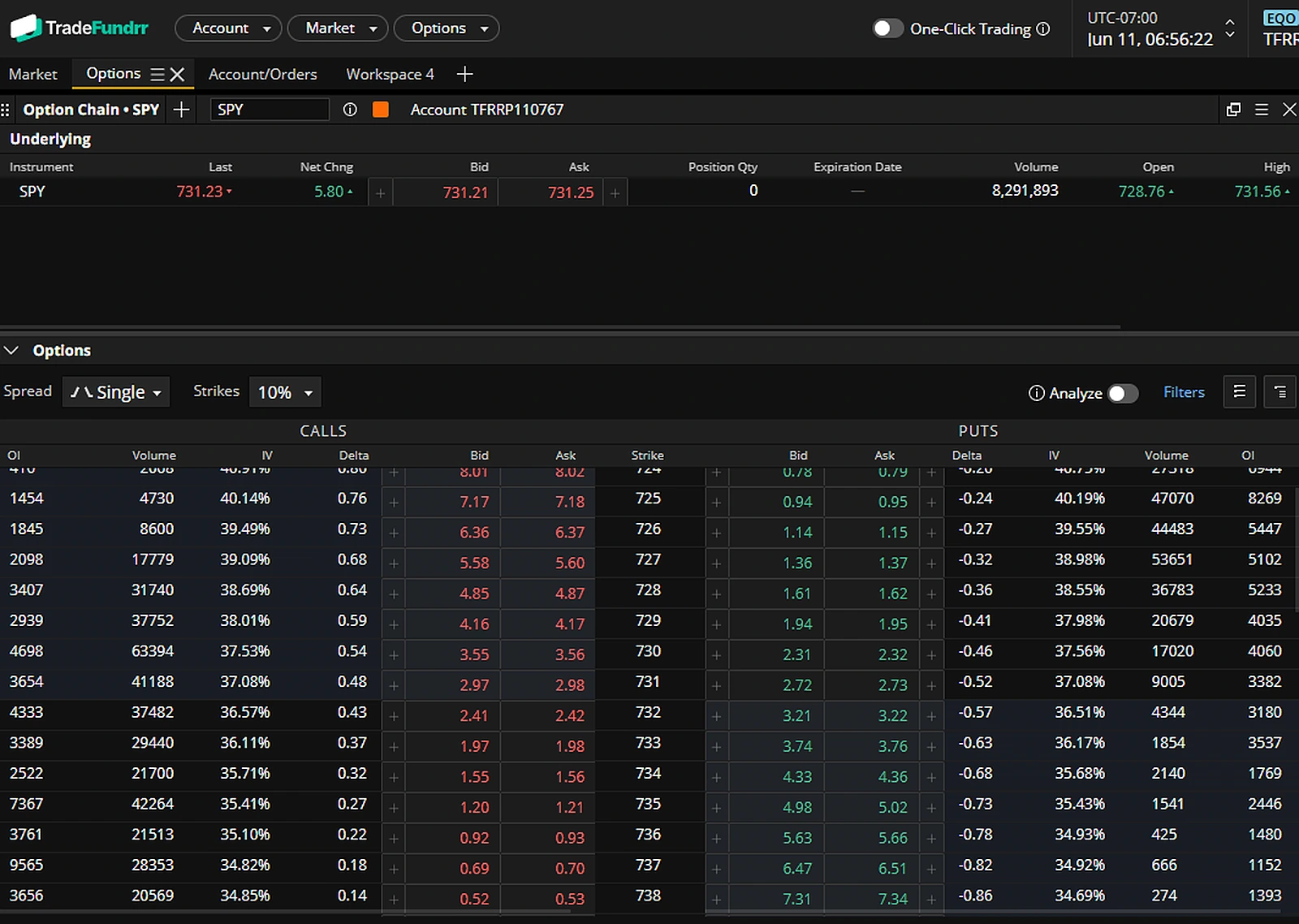This screenshot has width=1299, height=924.
Task: Click plus right of 726 put ask
Action: (x=931, y=533)
